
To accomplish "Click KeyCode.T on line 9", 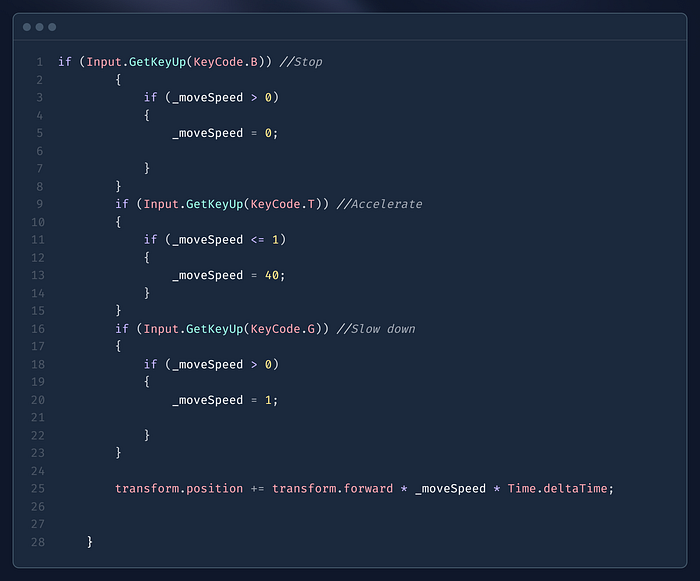I will pyautogui.click(x=283, y=204).
